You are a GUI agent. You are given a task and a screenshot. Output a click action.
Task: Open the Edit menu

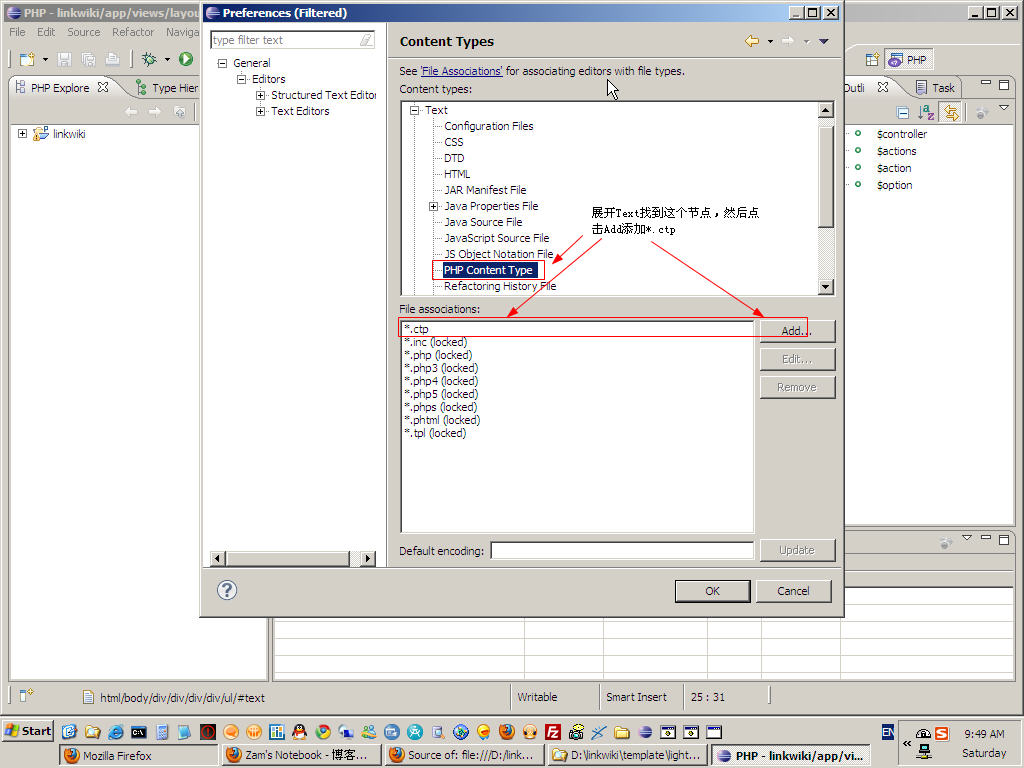[46, 32]
